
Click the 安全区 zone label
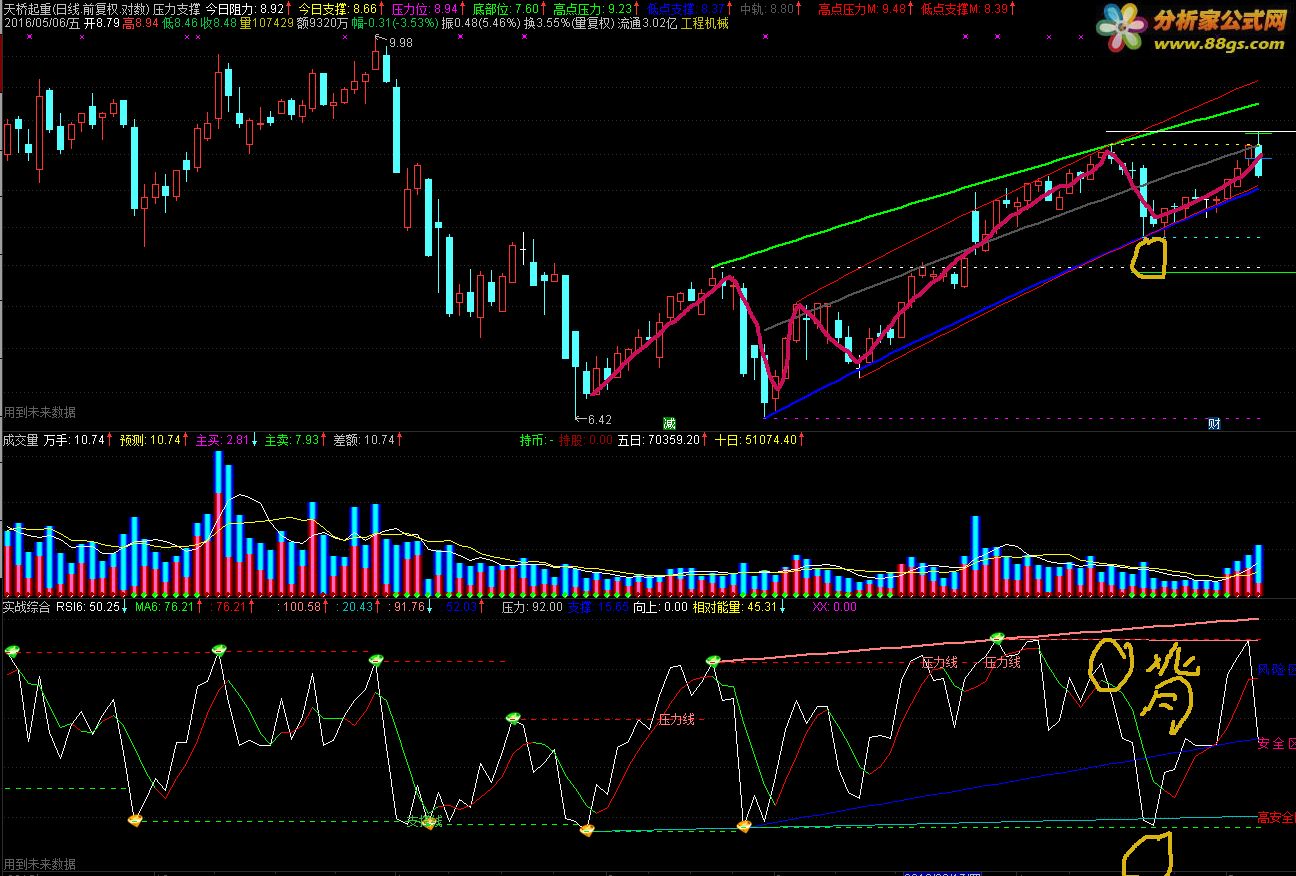[1276, 743]
